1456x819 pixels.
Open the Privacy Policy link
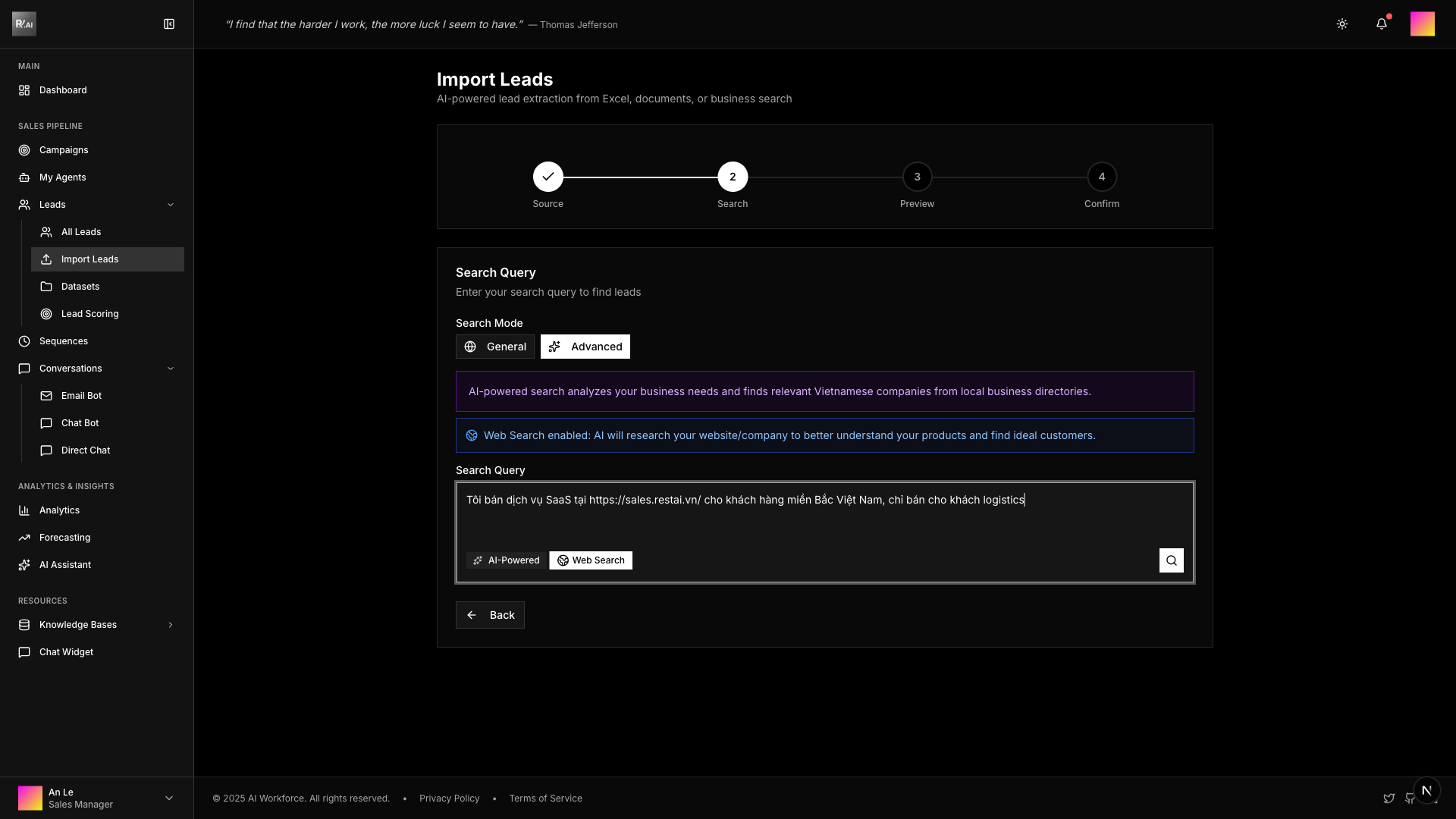pyautogui.click(x=449, y=799)
